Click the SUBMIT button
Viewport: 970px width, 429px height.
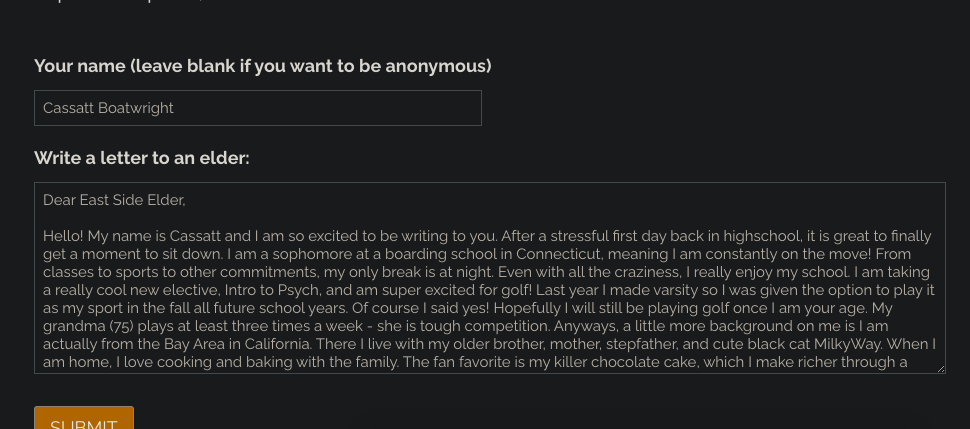tap(84, 418)
